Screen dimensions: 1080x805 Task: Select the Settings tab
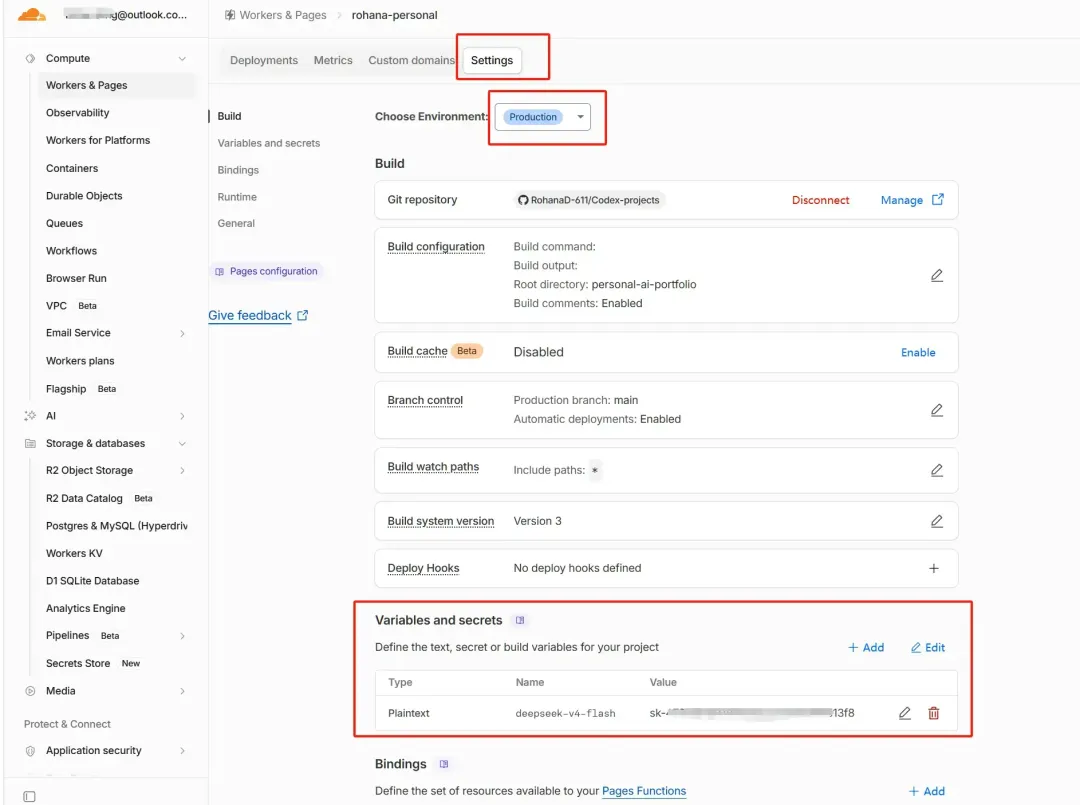point(492,60)
